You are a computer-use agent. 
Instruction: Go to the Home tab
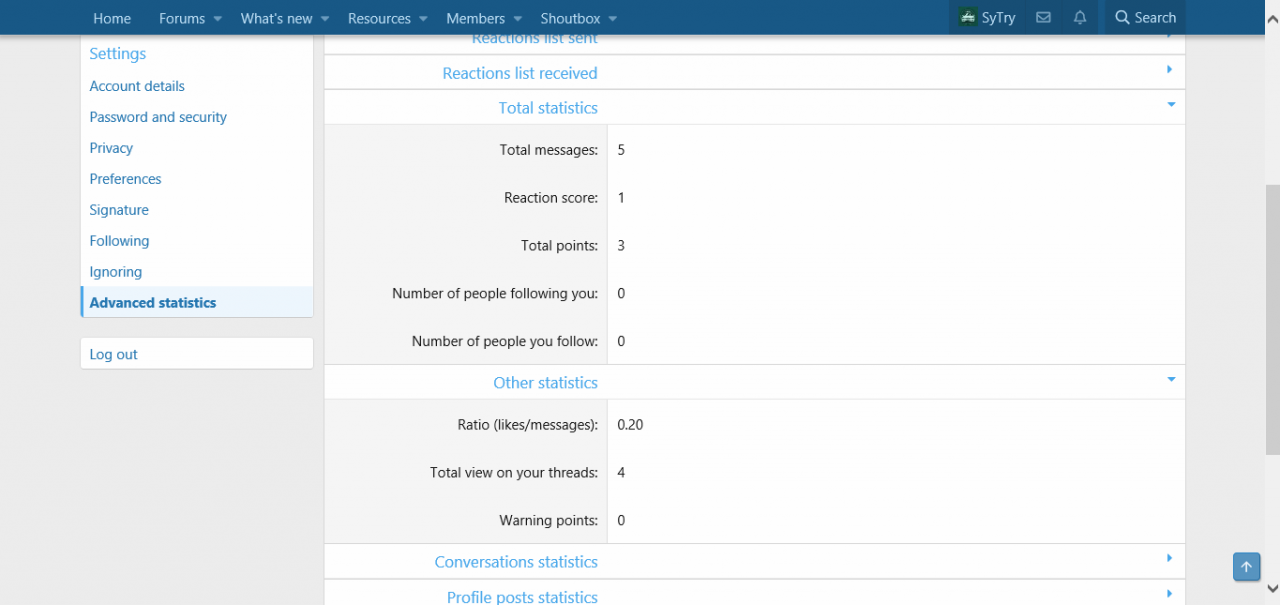pyautogui.click(x=112, y=18)
